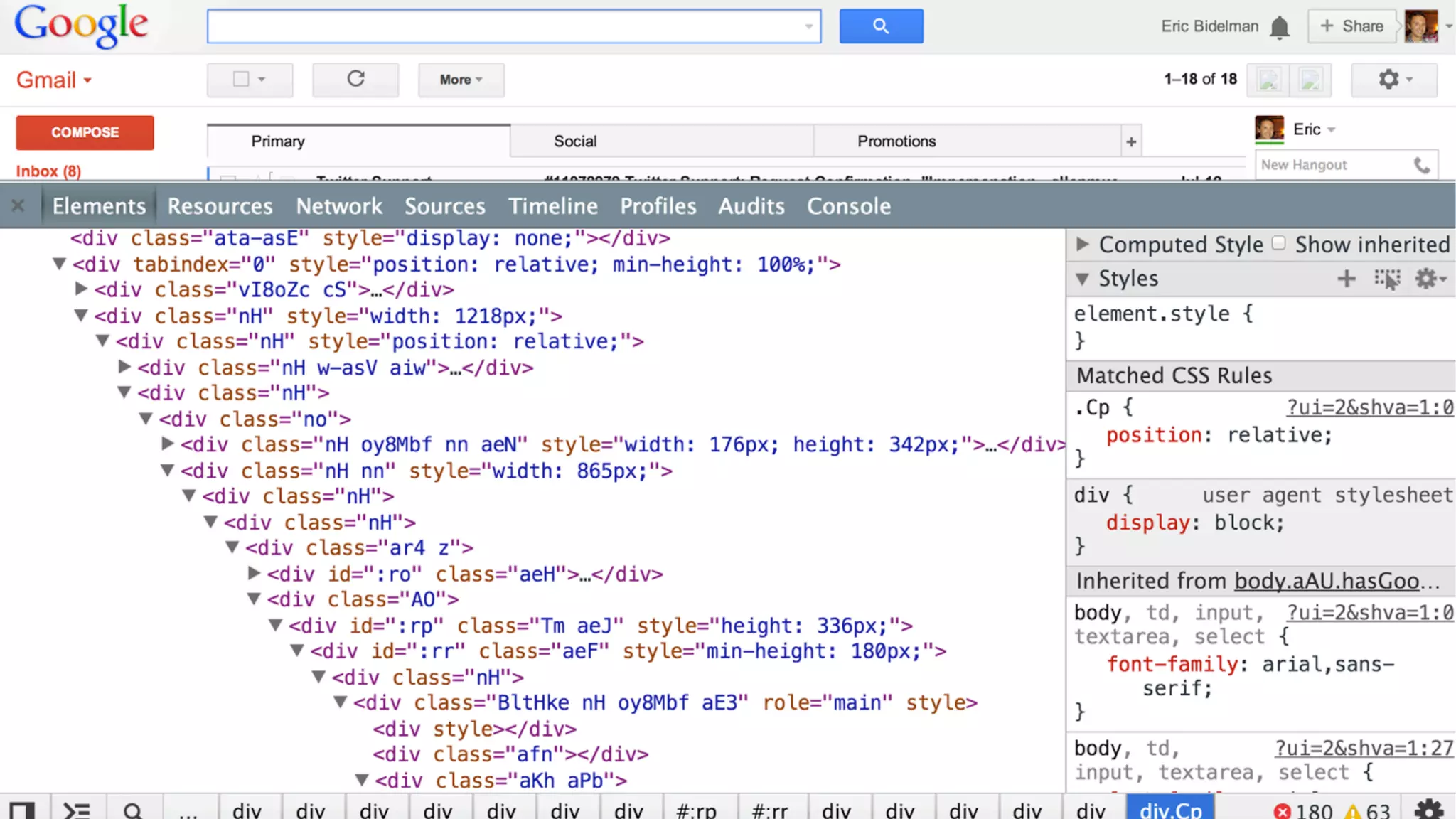The height and width of the screenshot is (819, 1456).
Task: Click the Gmail refresh button
Action: click(x=355, y=79)
